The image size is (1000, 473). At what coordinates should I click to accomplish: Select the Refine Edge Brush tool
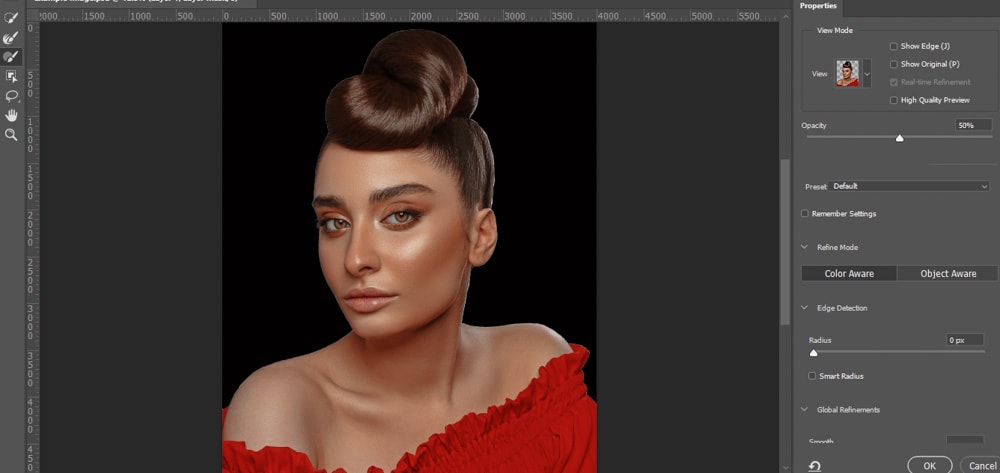point(11,38)
